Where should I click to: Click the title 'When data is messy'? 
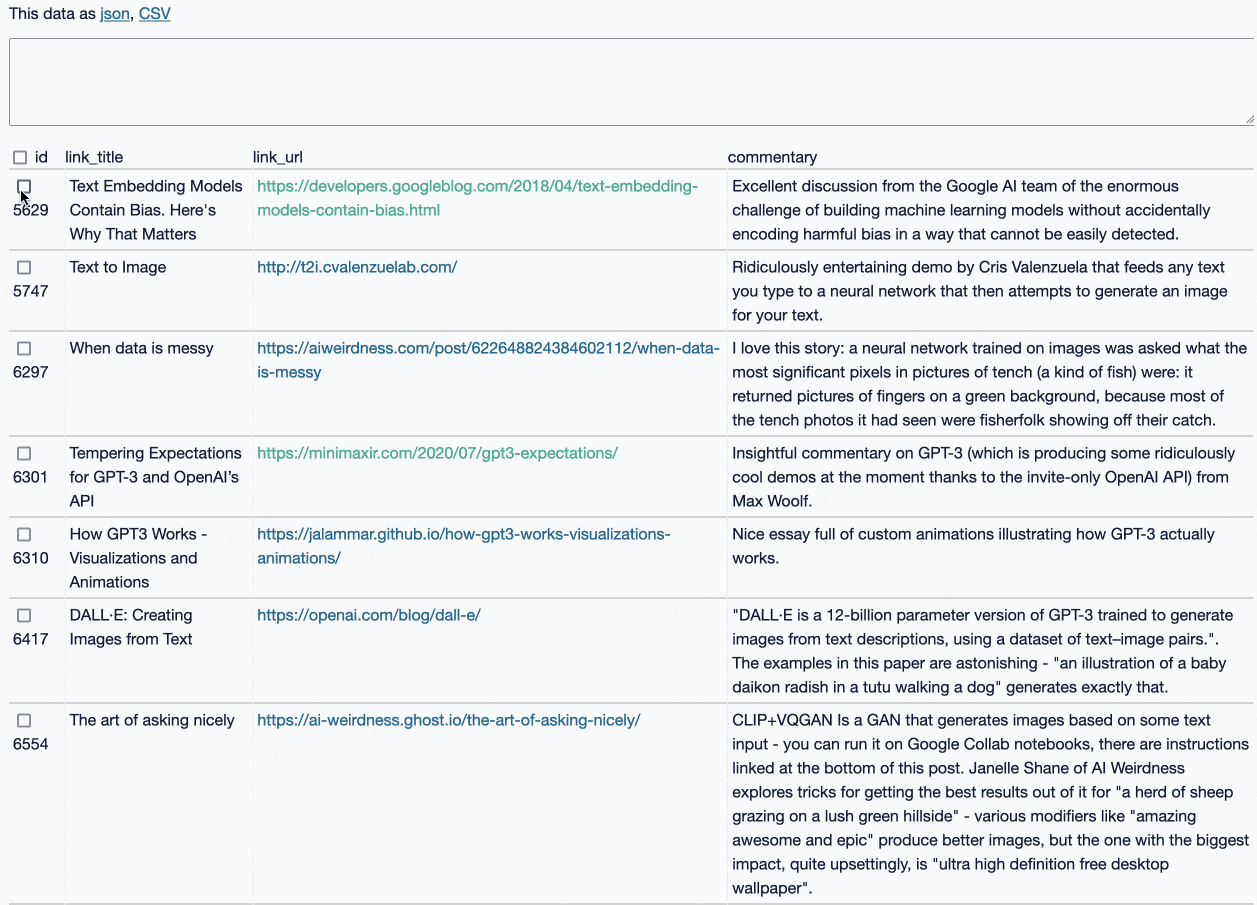tap(141, 348)
